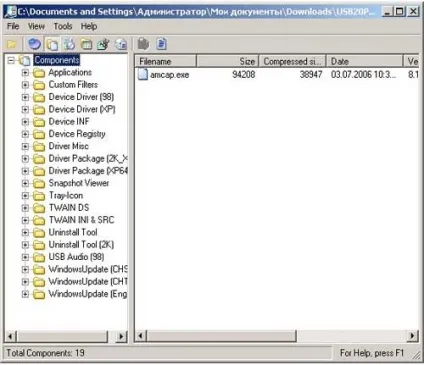
Task: Open the Tools menu
Action: coord(63,26)
